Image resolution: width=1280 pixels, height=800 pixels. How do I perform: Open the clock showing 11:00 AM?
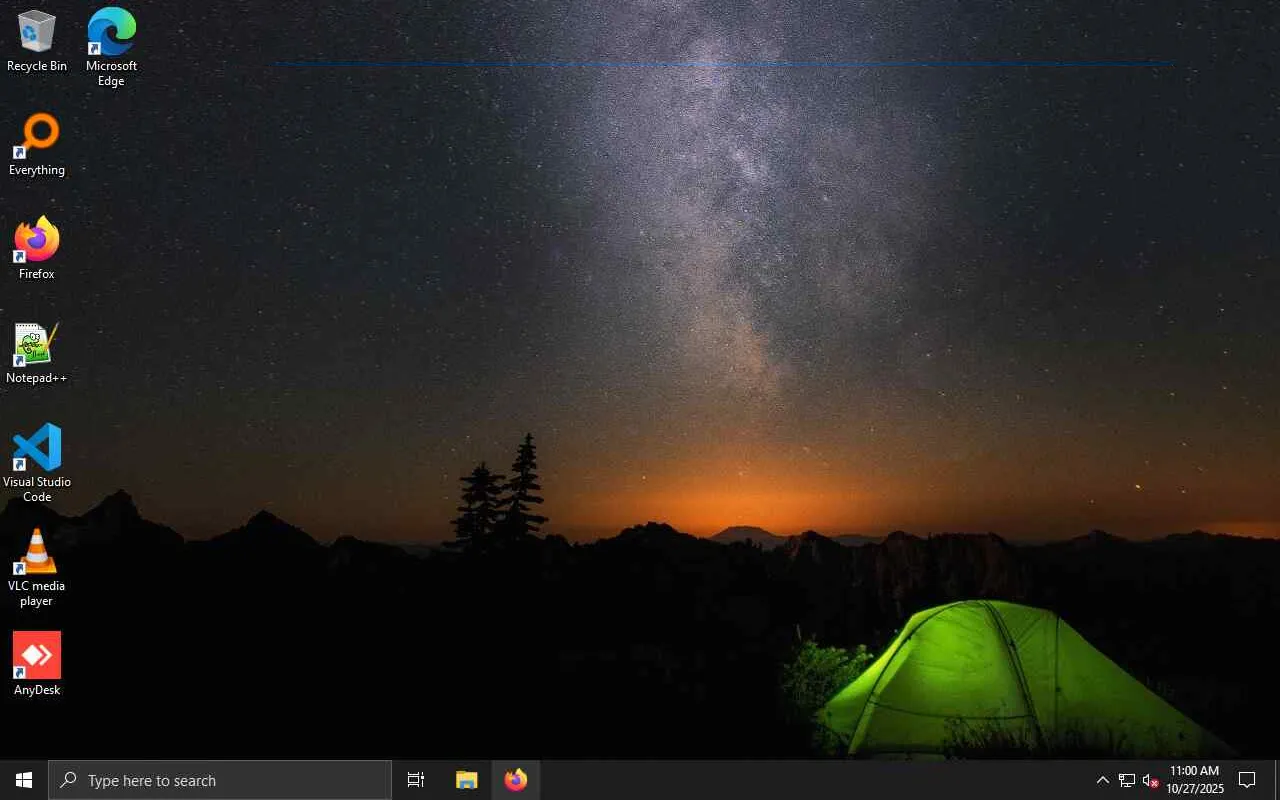[1195, 780]
